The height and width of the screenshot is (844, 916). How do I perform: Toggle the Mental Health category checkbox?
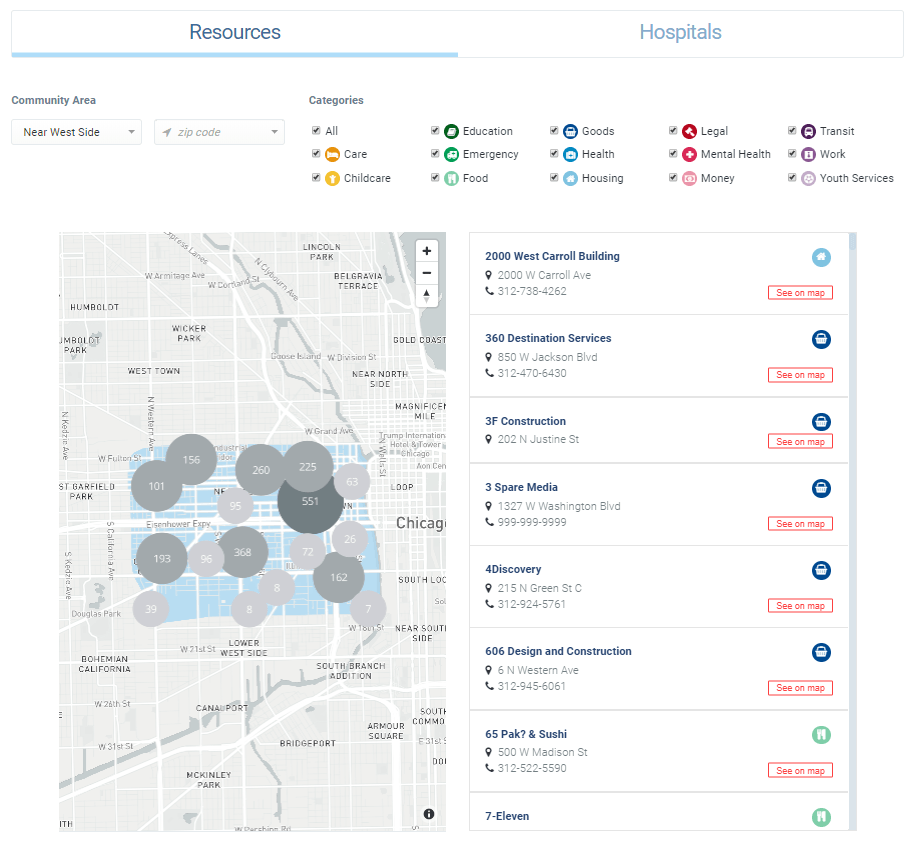(x=673, y=154)
